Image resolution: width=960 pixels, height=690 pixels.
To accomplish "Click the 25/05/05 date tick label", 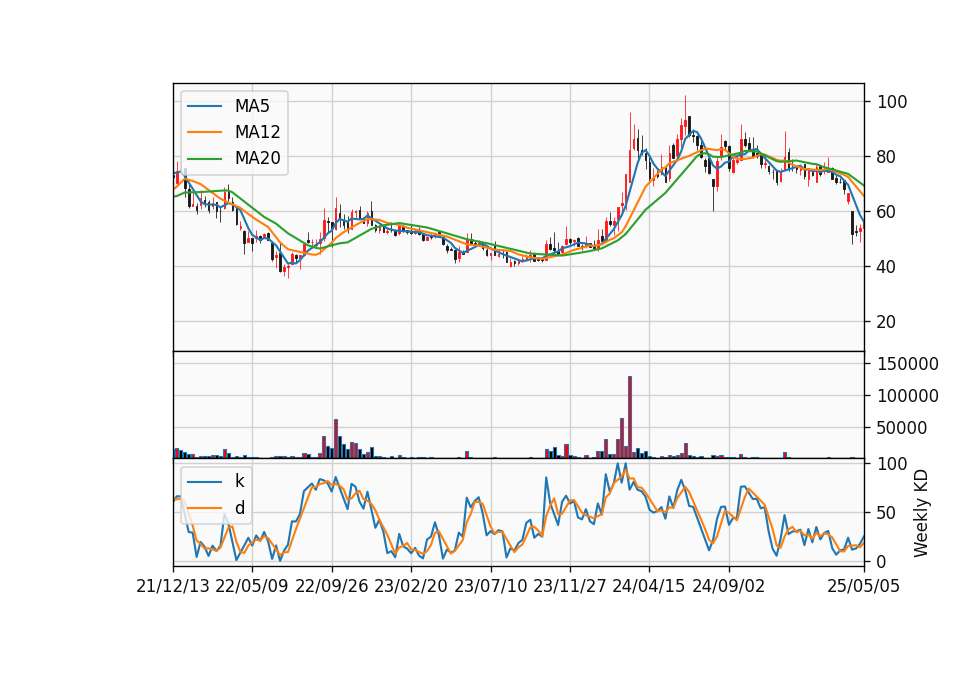I will tap(864, 586).
